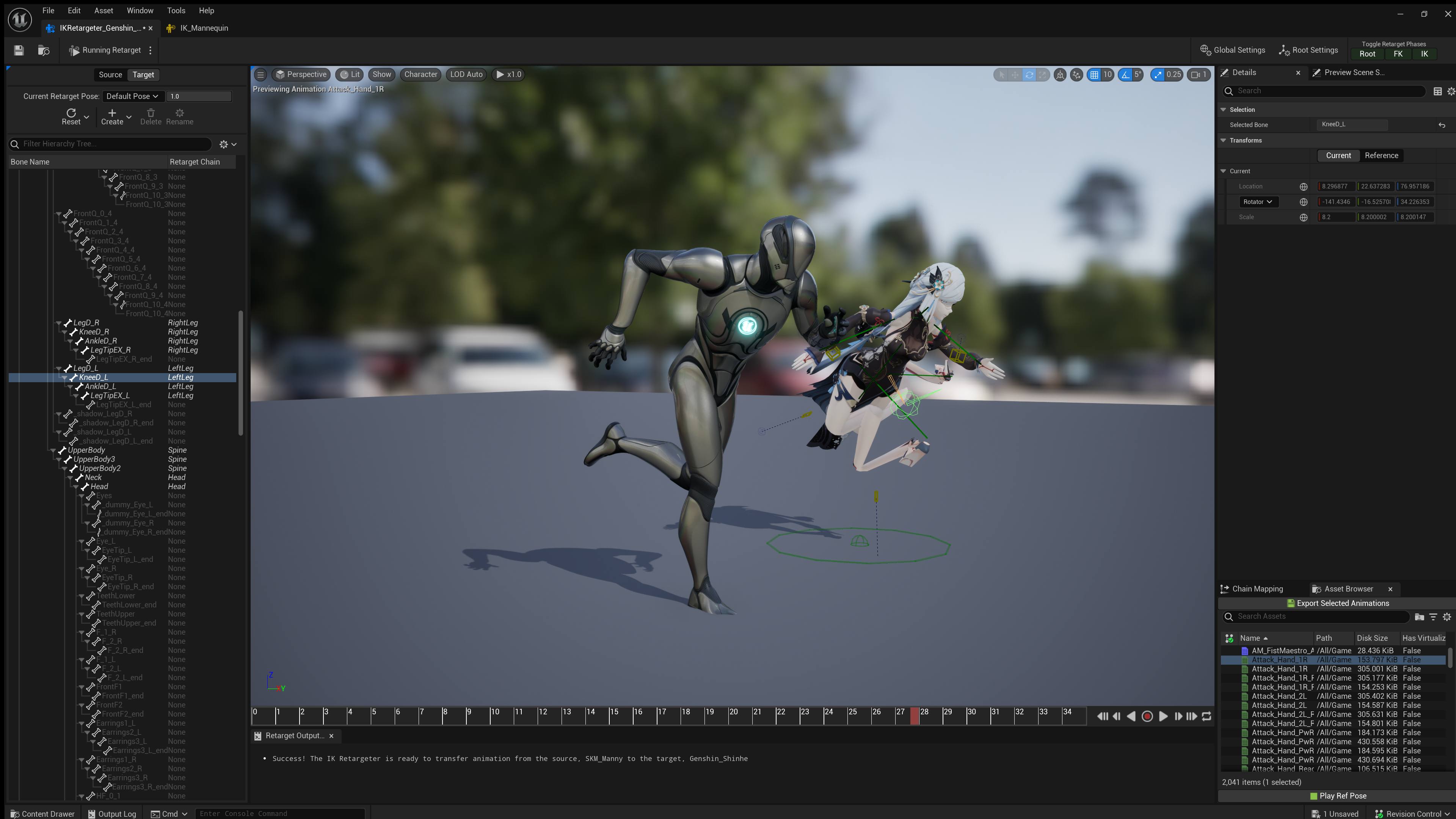Collapse the UpperBody bone tree node

pyautogui.click(x=53, y=450)
